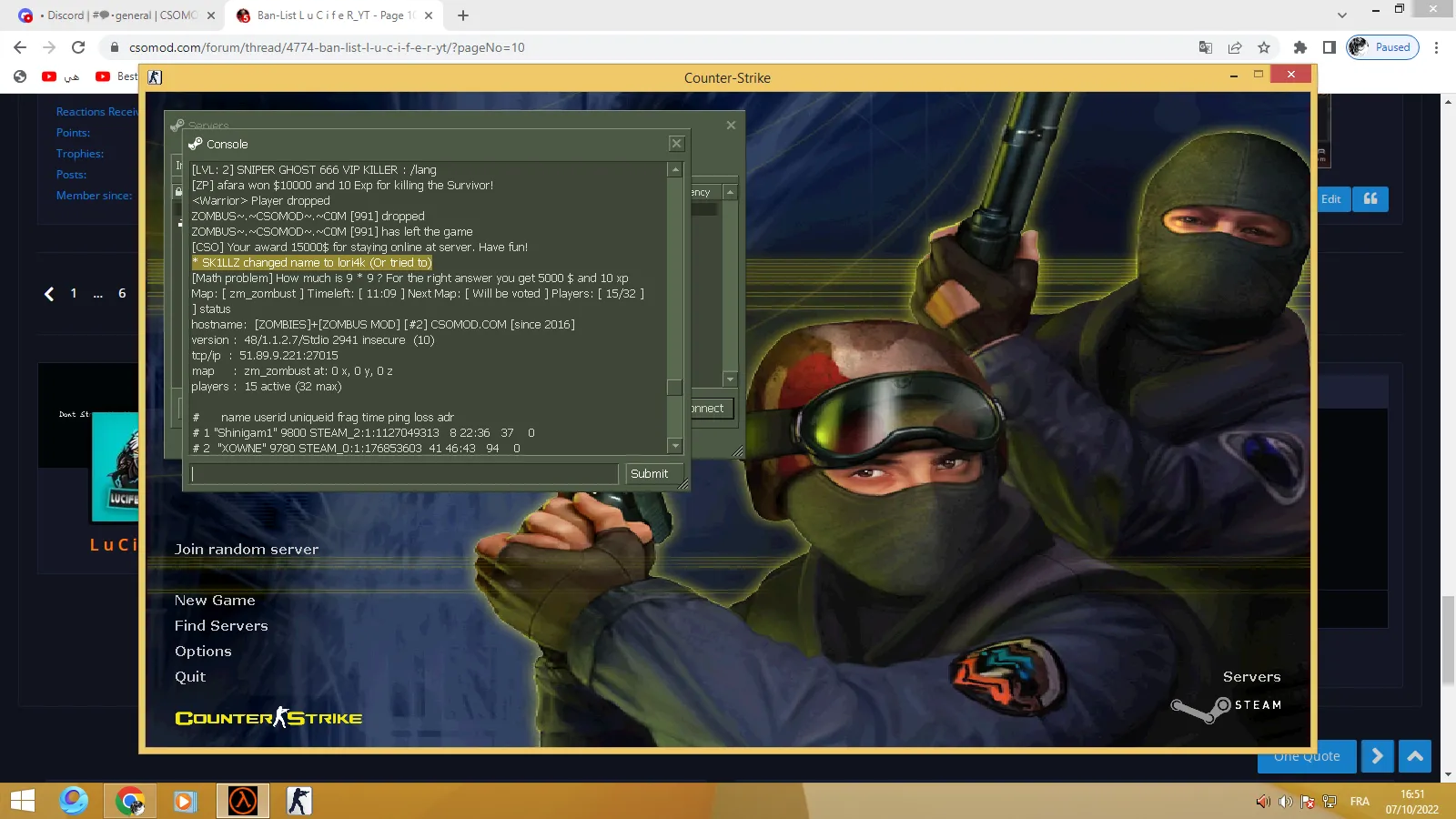Click the csomod.com address bar URL
Viewport: 1456px width, 819px height.
(327, 47)
